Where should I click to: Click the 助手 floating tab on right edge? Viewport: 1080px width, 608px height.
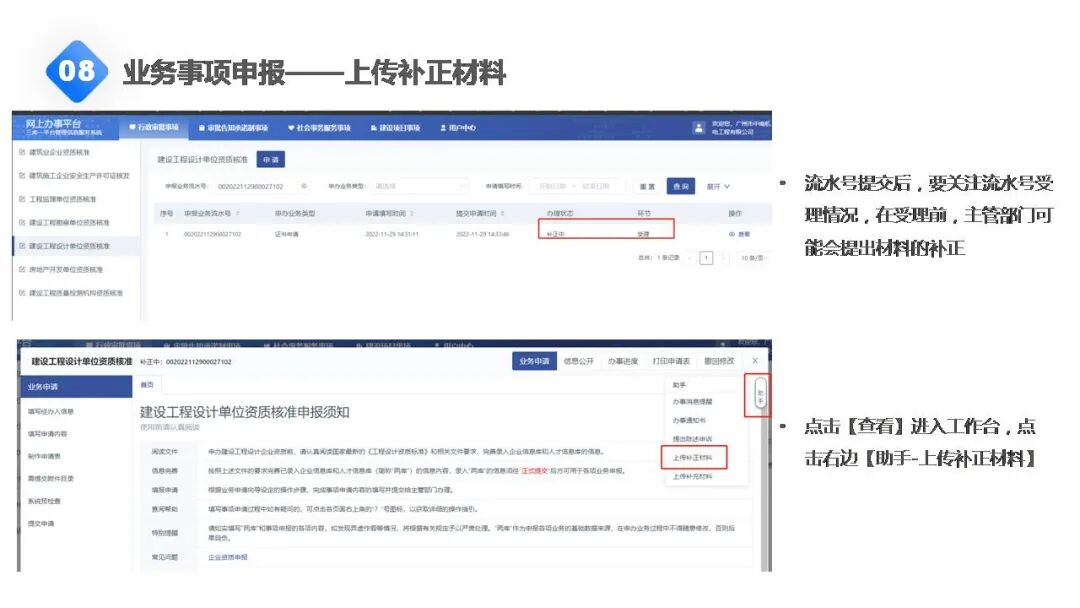(x=761, y=393)
